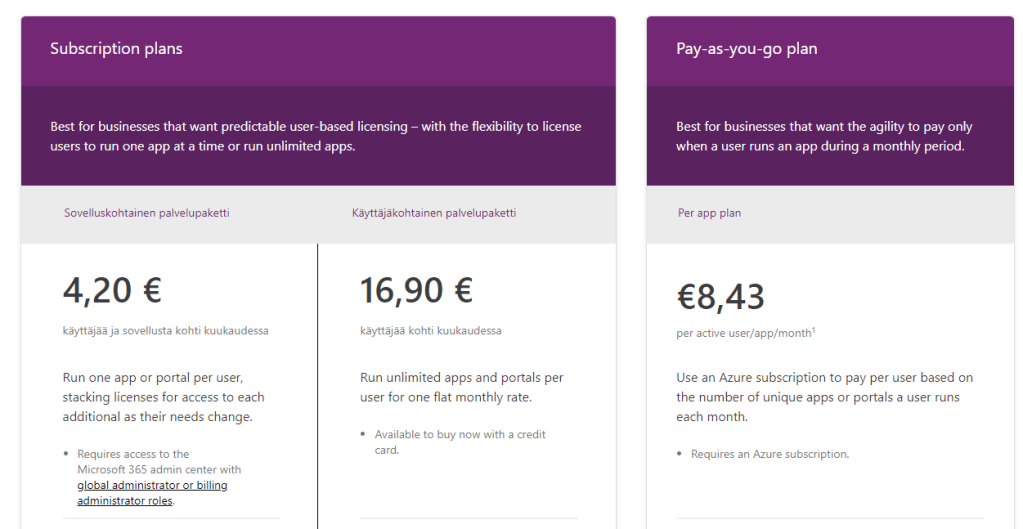The height and width of the screenshot is (529, 1023).
Task: Click the Subscription plans heading
Action: pyautogui.click(x=116, y=48)
